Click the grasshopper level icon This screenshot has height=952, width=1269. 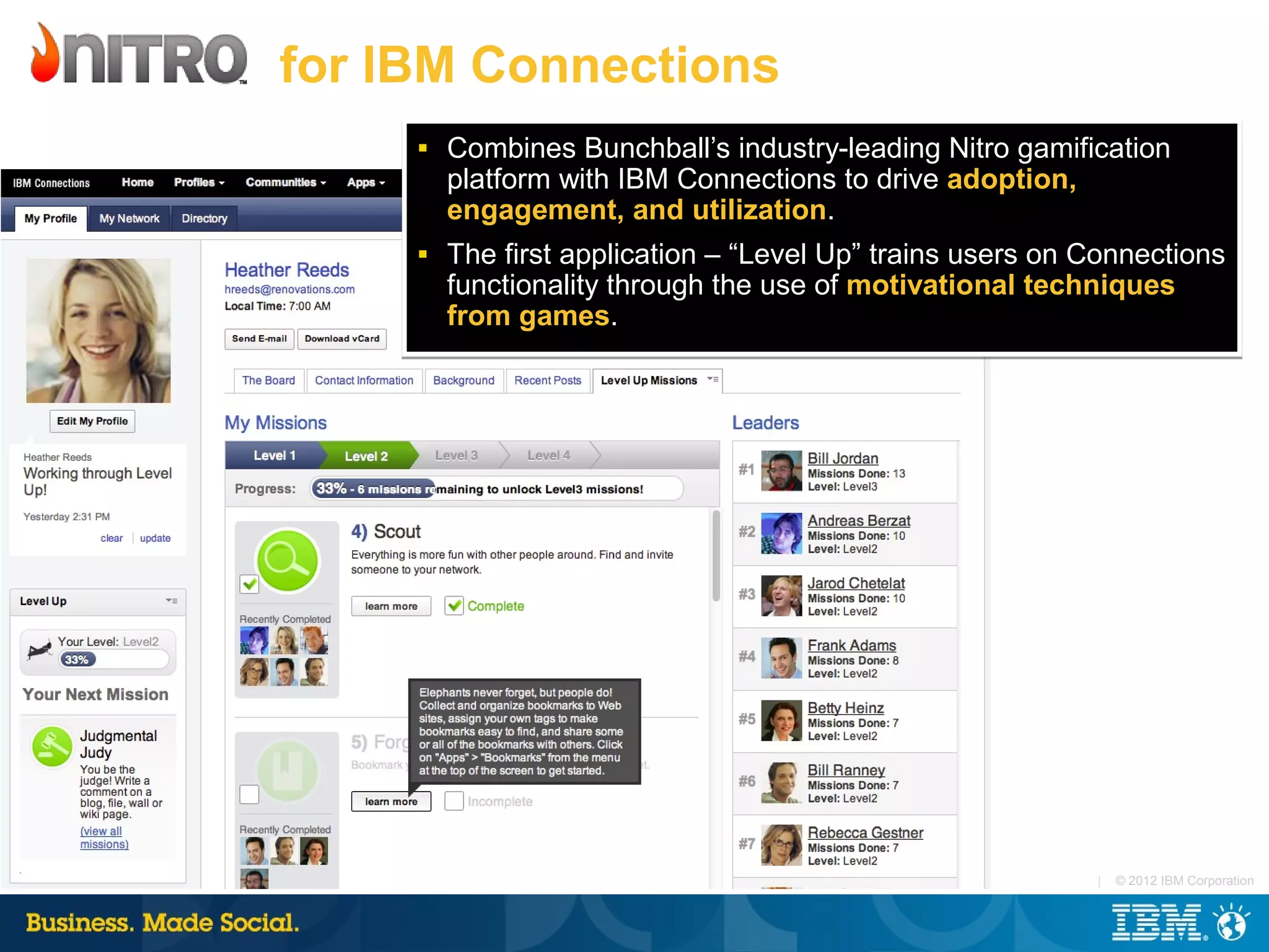pyautogui.click(x=40, y=650)
